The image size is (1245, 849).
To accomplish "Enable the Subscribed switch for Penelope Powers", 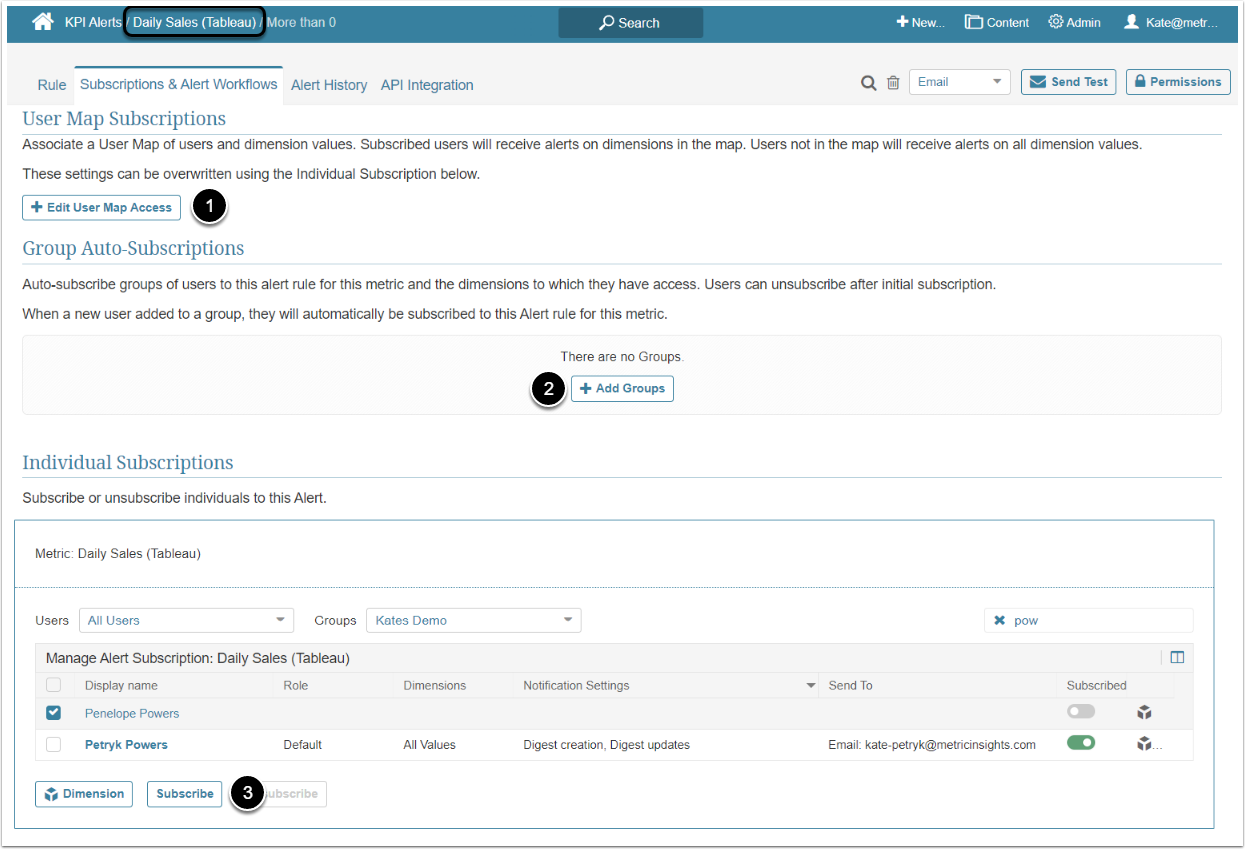I will click(x=1081, y=712).
